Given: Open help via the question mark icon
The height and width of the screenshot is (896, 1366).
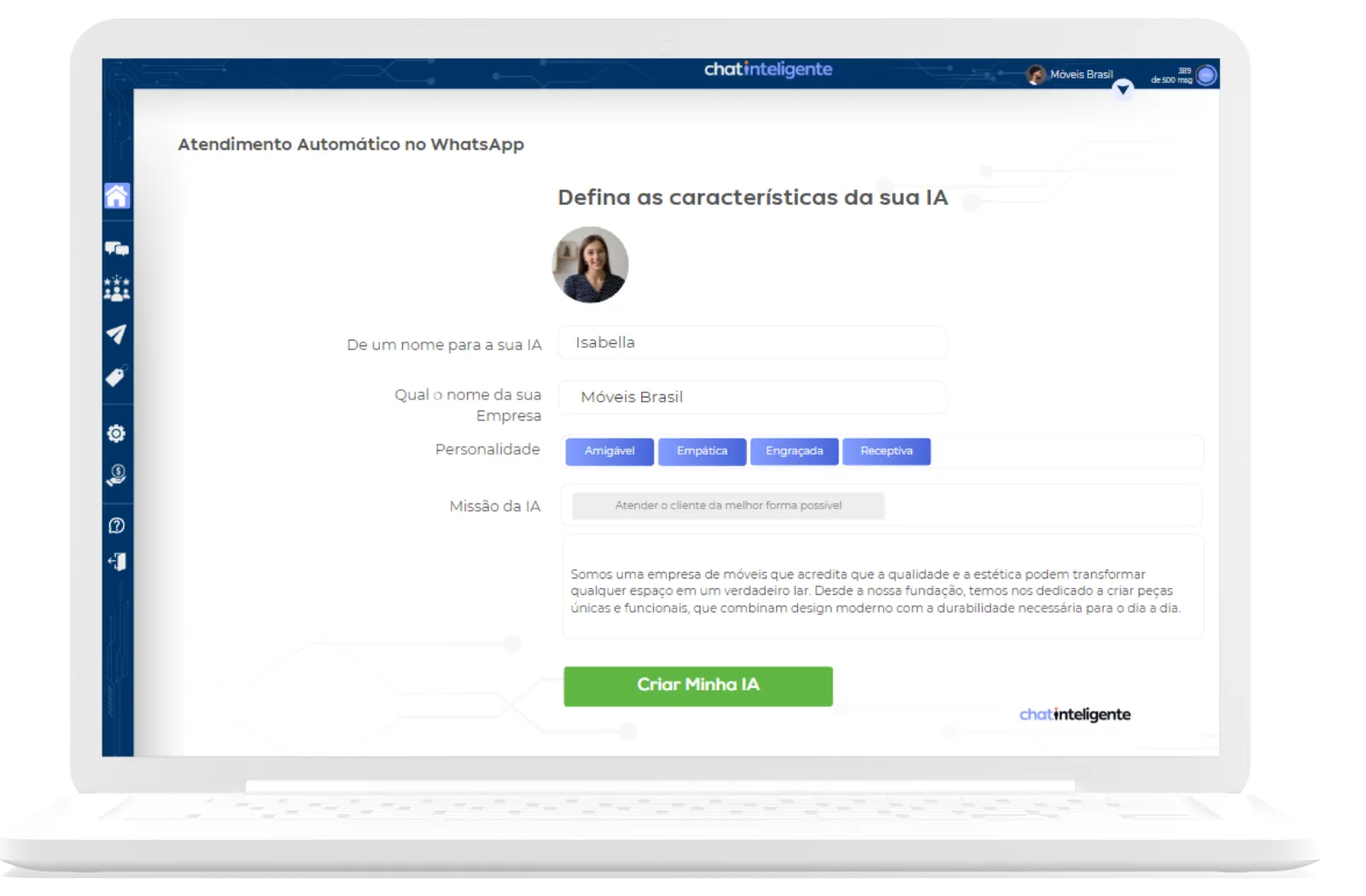Looking at the screenshot, I should pyautogui.click(x=118, y=523).
